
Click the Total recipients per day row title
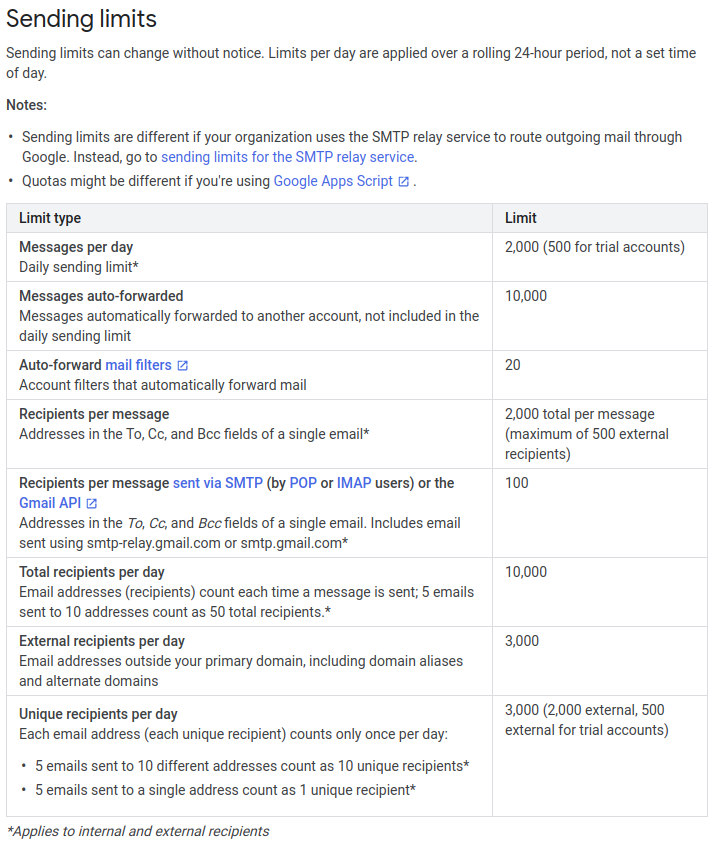(x=92, y=572)
